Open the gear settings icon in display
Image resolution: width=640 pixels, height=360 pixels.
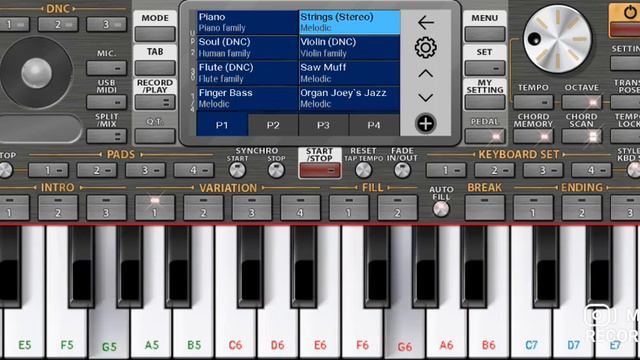coord(426,48)
